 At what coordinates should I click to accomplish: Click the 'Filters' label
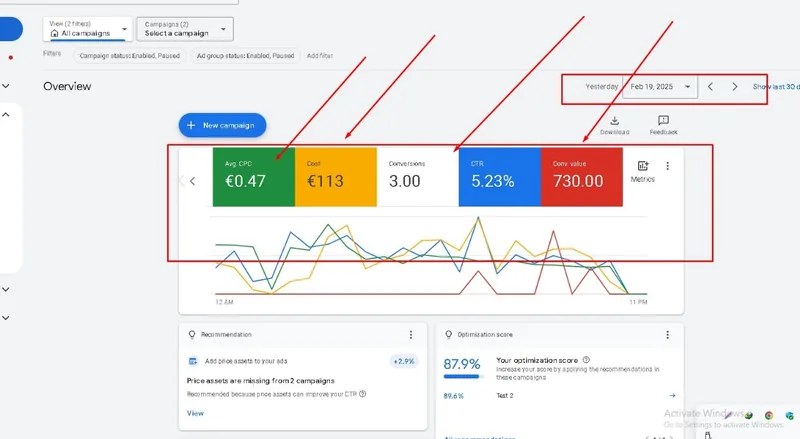[52, 53]
